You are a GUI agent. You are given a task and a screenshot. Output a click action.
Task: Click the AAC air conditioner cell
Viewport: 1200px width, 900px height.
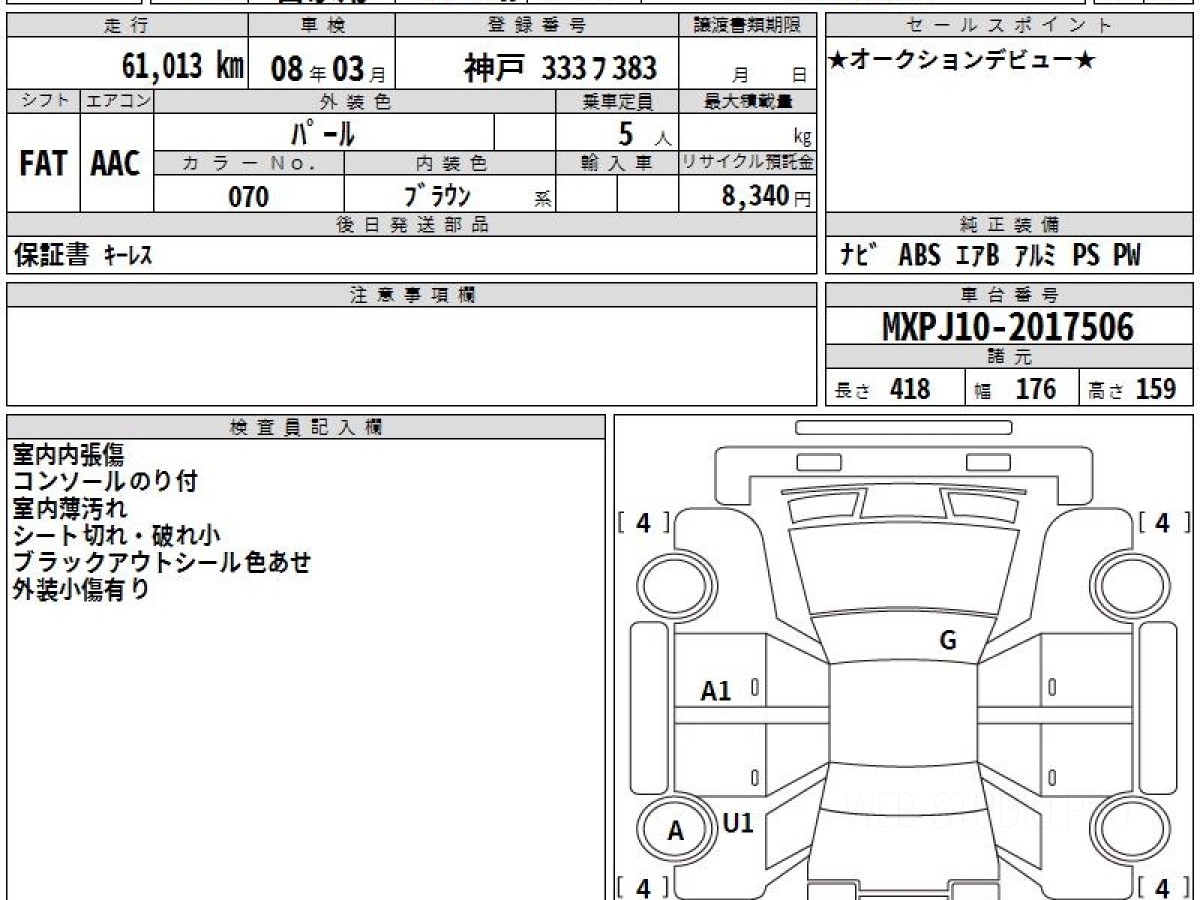pyautogui.click(x=116, y=164)
